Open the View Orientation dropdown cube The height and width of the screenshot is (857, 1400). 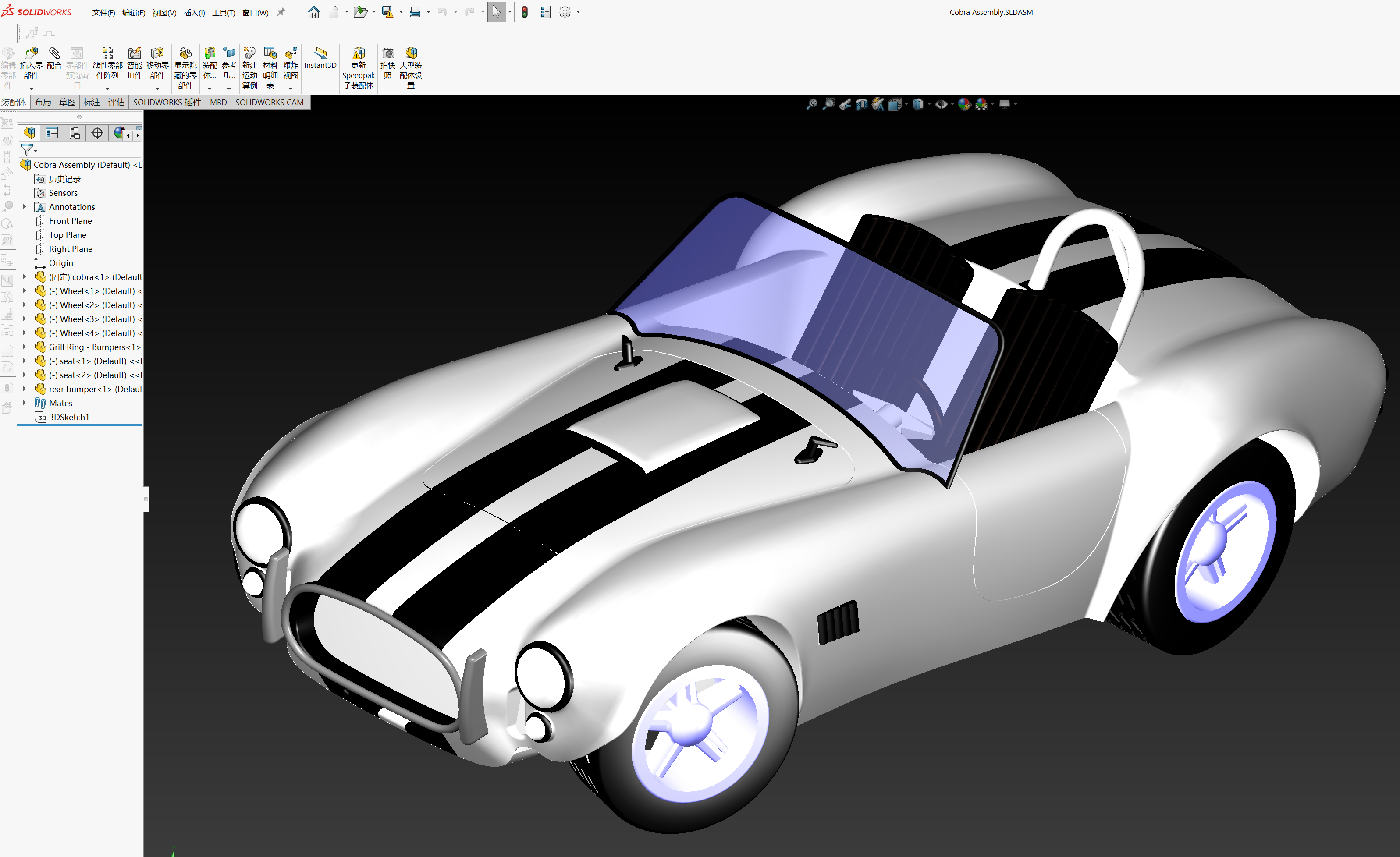[x=895, y=104]
